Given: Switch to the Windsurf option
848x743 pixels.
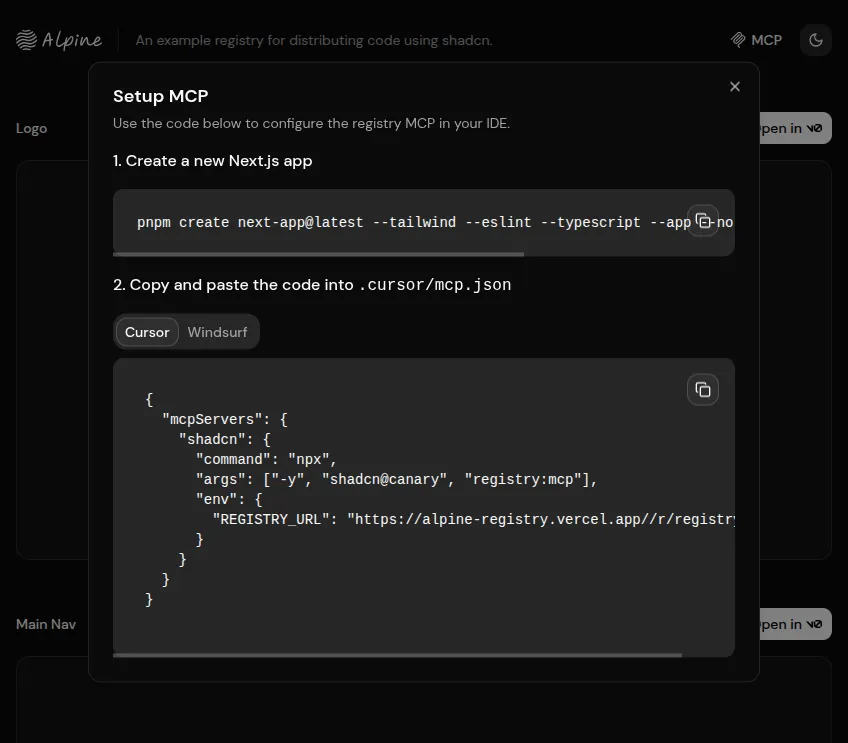Looking at the screenshot, I should 217,331.
